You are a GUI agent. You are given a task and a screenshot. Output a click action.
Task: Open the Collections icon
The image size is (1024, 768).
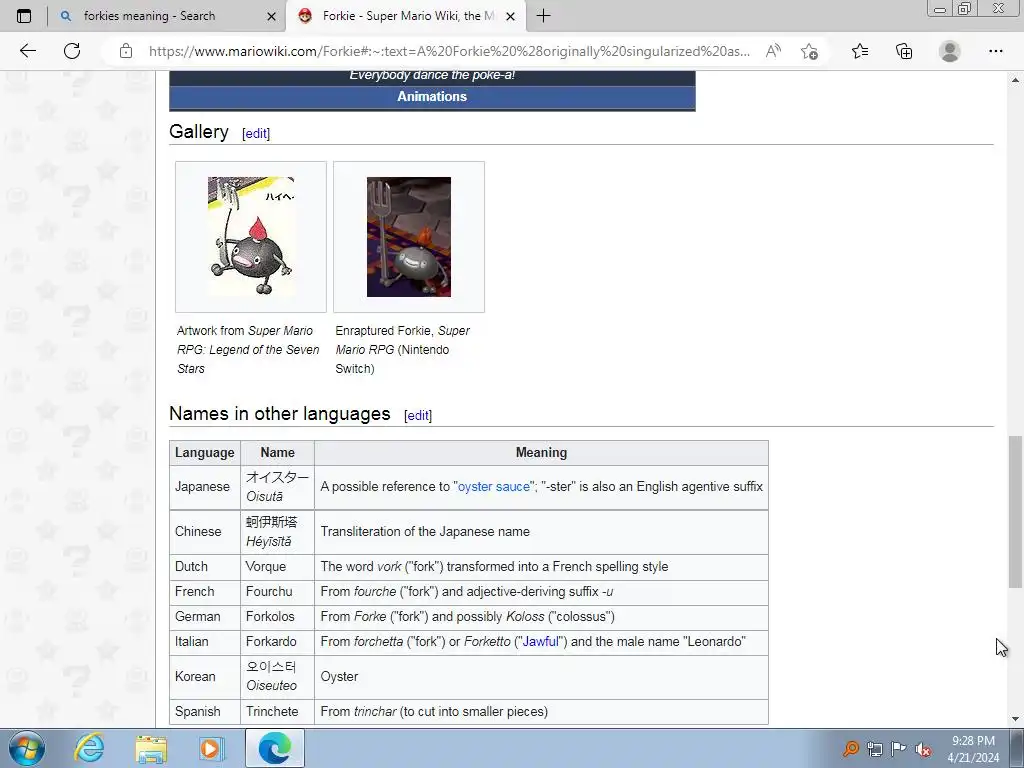coord(904,51)
